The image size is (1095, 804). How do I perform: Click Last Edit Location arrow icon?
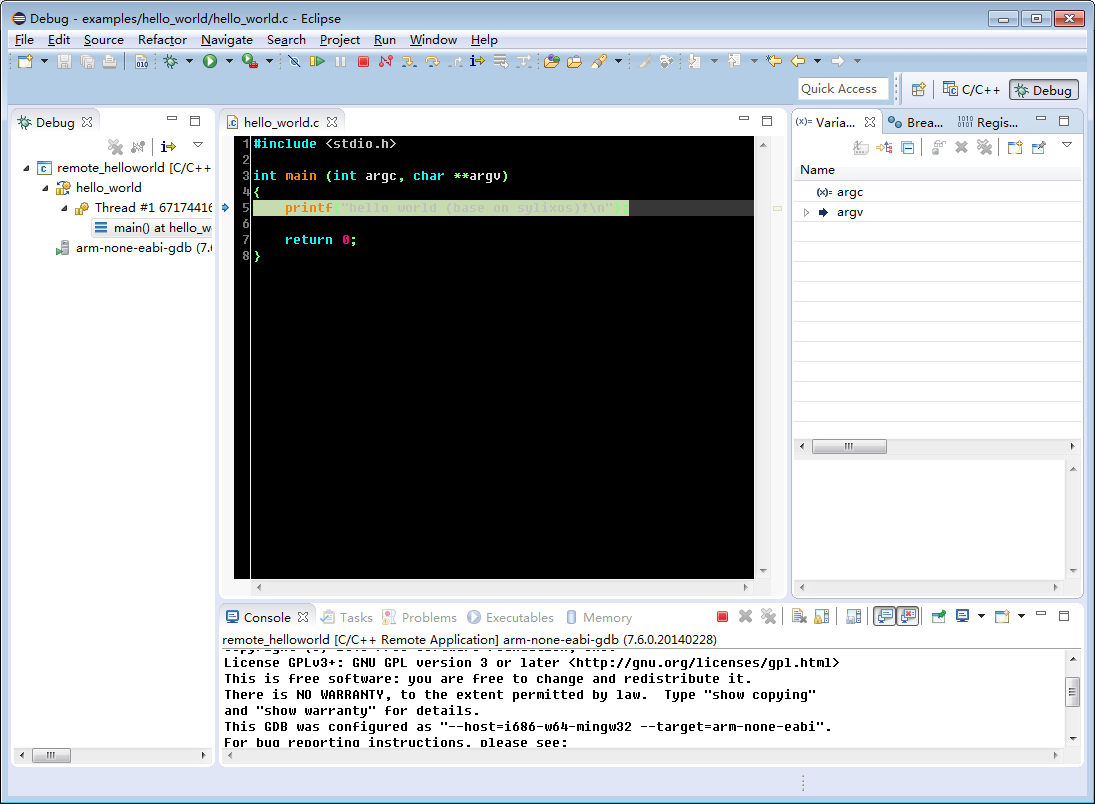pyautogui.click(x=774, y=61)
